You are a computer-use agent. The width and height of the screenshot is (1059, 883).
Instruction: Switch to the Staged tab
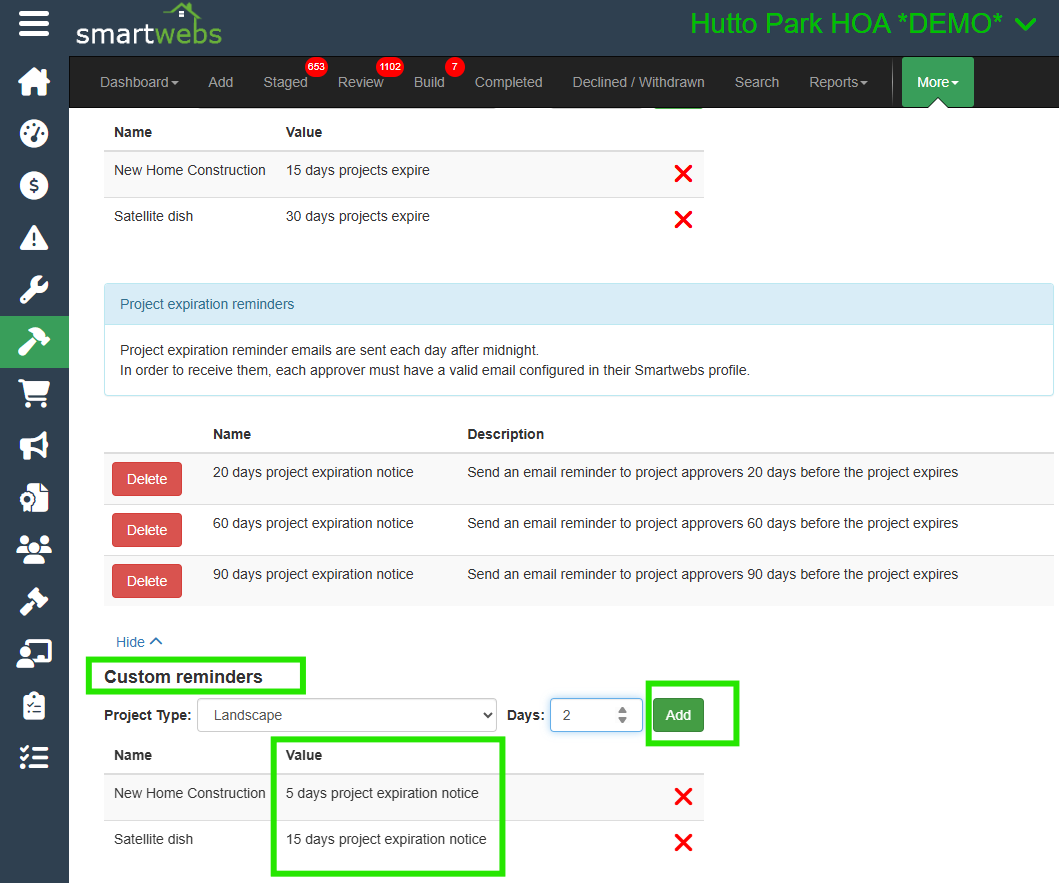285,82
